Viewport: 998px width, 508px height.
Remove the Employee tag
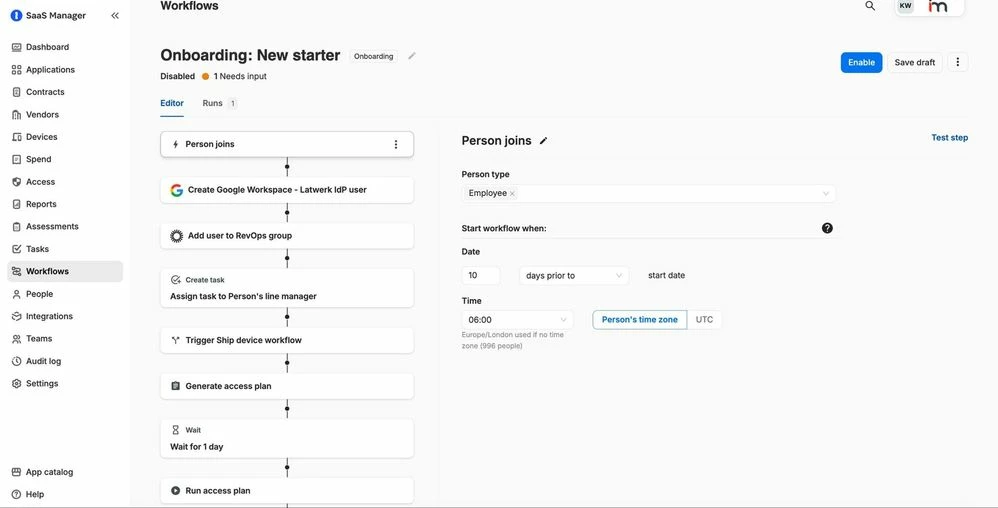(512, 194)
